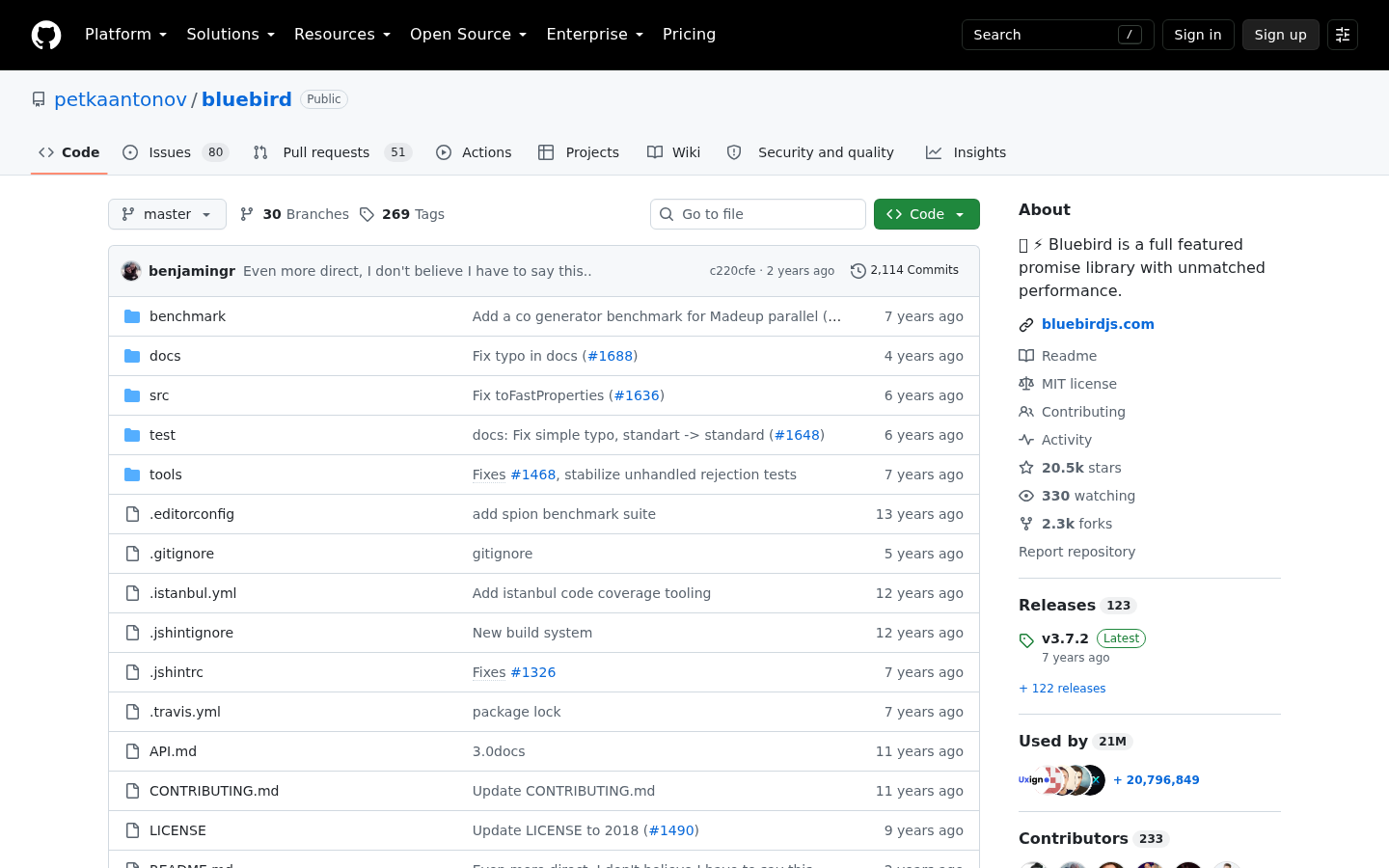Open the + 20,796,849 dependents link
Image resolution: width=1389 pixels, height=868 pixels.
(x=1157, y=780)
